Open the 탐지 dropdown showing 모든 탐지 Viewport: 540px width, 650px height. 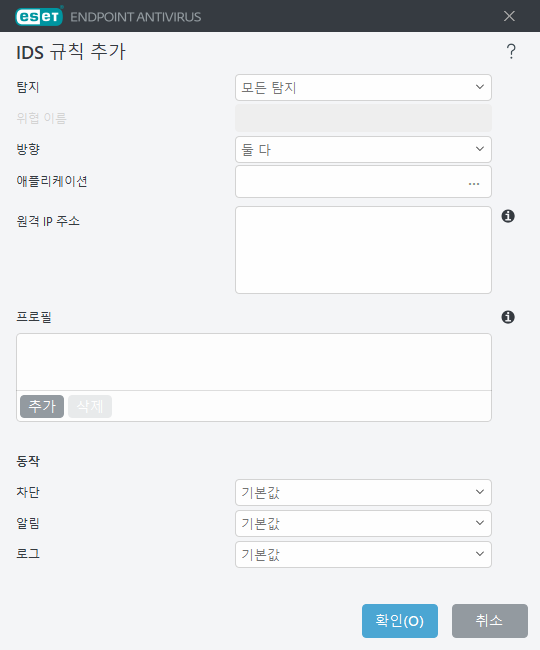click(x=363, y=87)
